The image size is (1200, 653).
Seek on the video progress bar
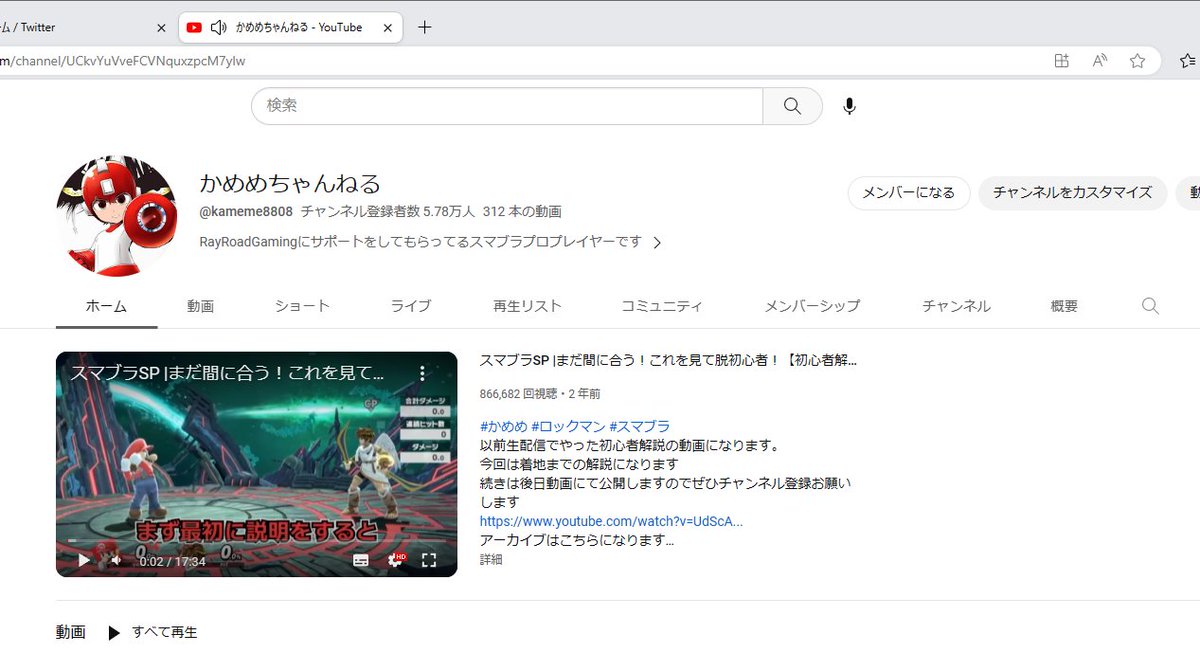tap(256, 541)
